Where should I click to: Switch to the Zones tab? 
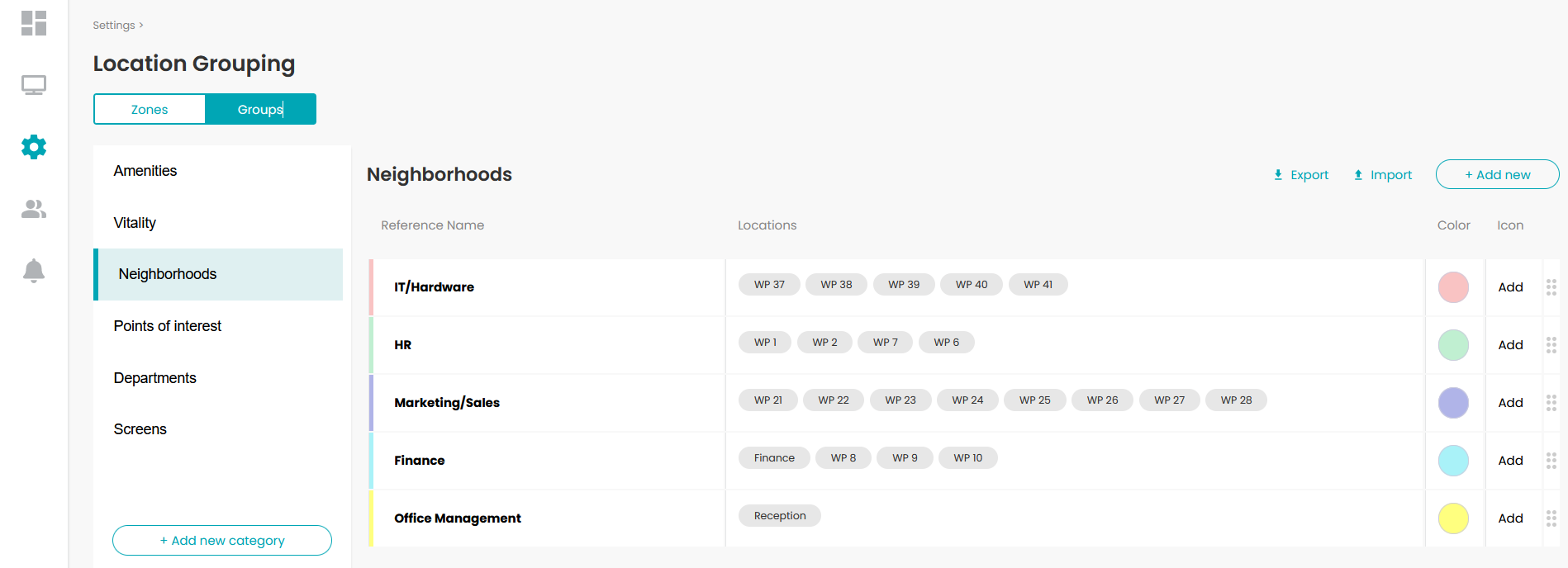150,109
